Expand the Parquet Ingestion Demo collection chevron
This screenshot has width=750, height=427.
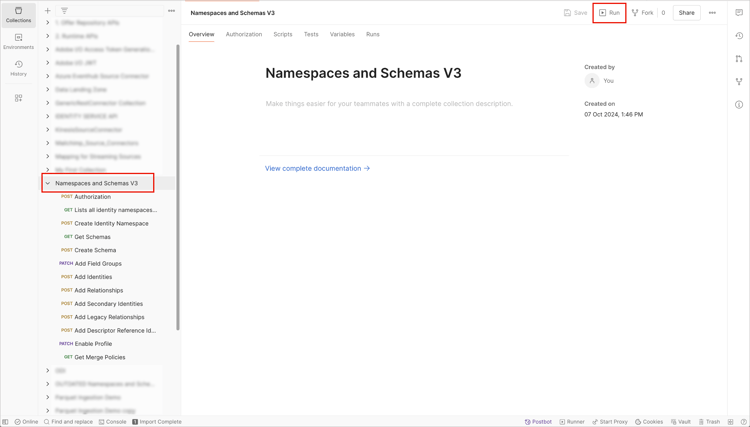[x=47, y=397]
